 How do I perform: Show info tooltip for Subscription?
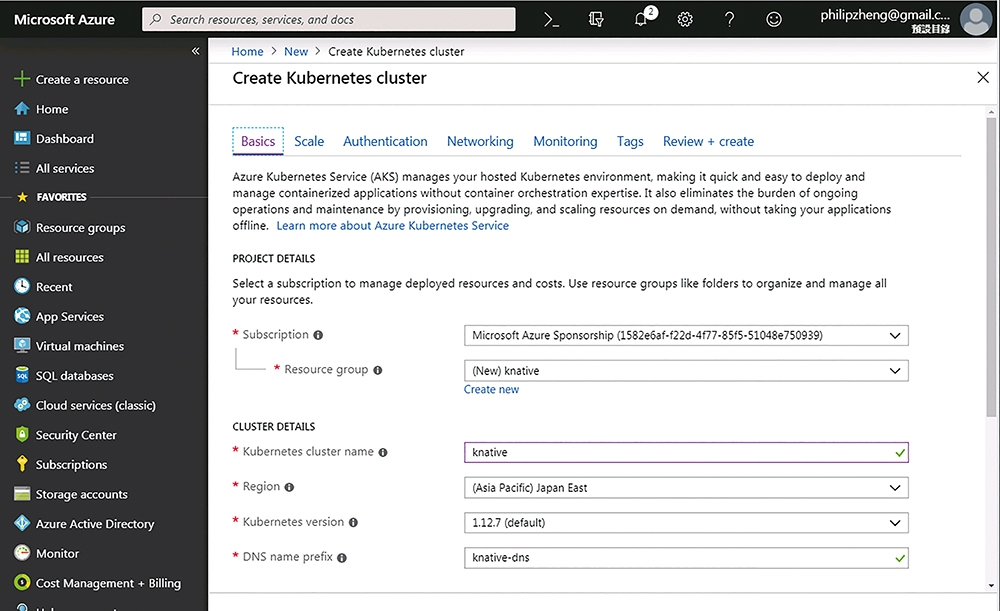click(x=318, y=335)
